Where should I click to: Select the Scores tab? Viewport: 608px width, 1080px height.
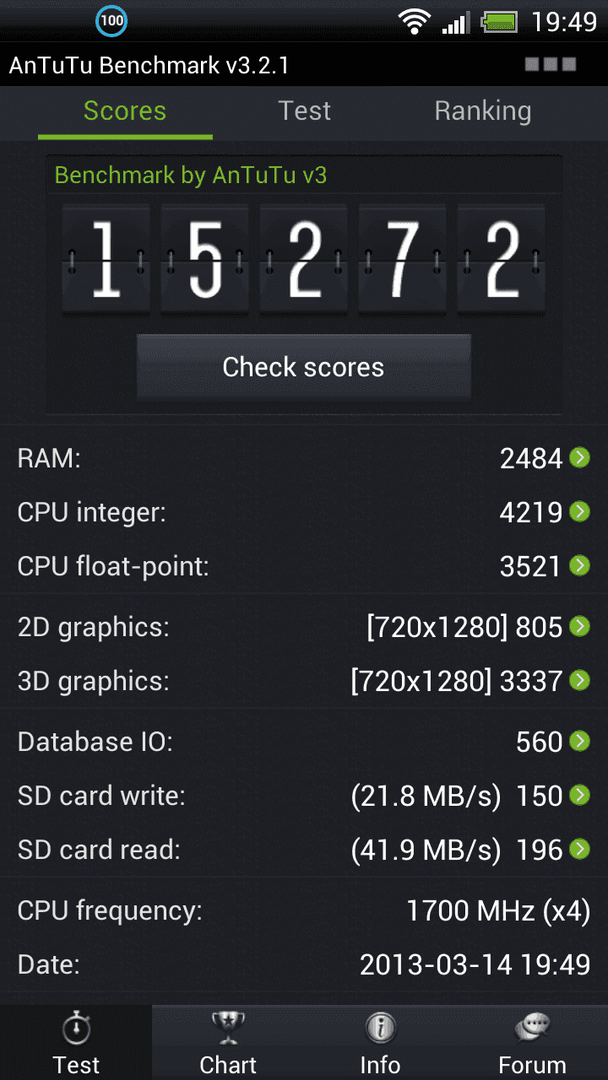(125, 111)
